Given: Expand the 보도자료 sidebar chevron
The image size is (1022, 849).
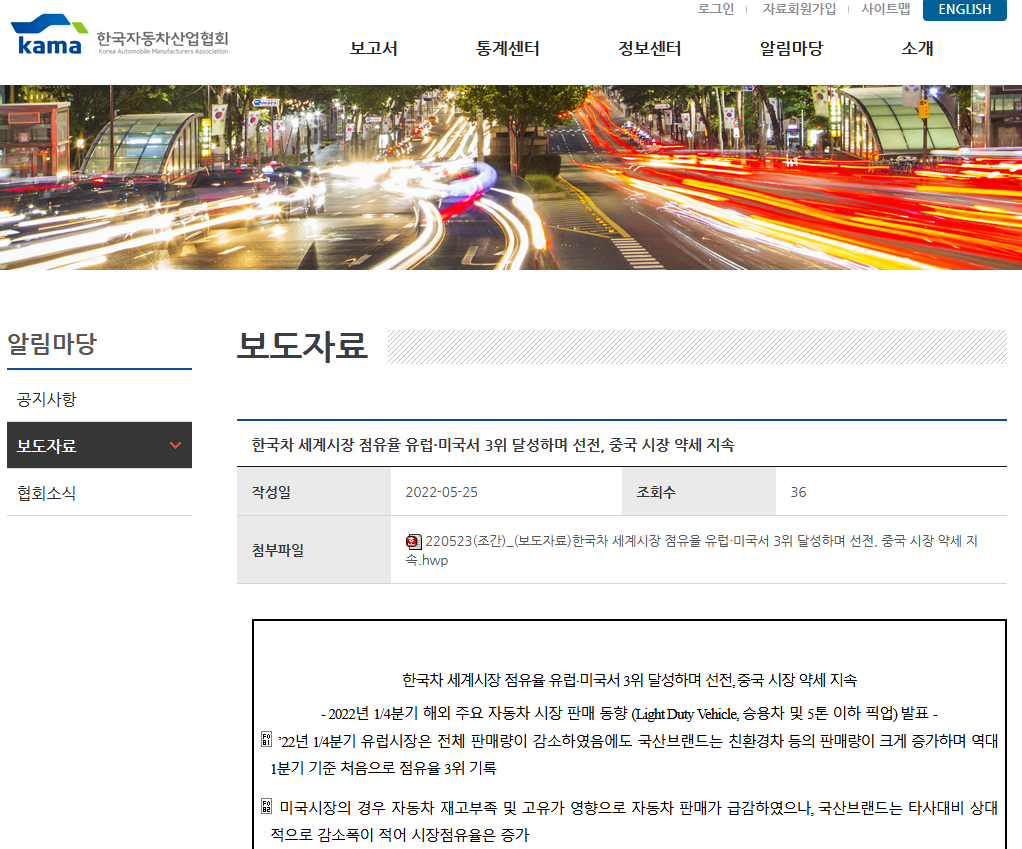Looking at the screenshot, I should pyautogui.click(x=176, y=445).
